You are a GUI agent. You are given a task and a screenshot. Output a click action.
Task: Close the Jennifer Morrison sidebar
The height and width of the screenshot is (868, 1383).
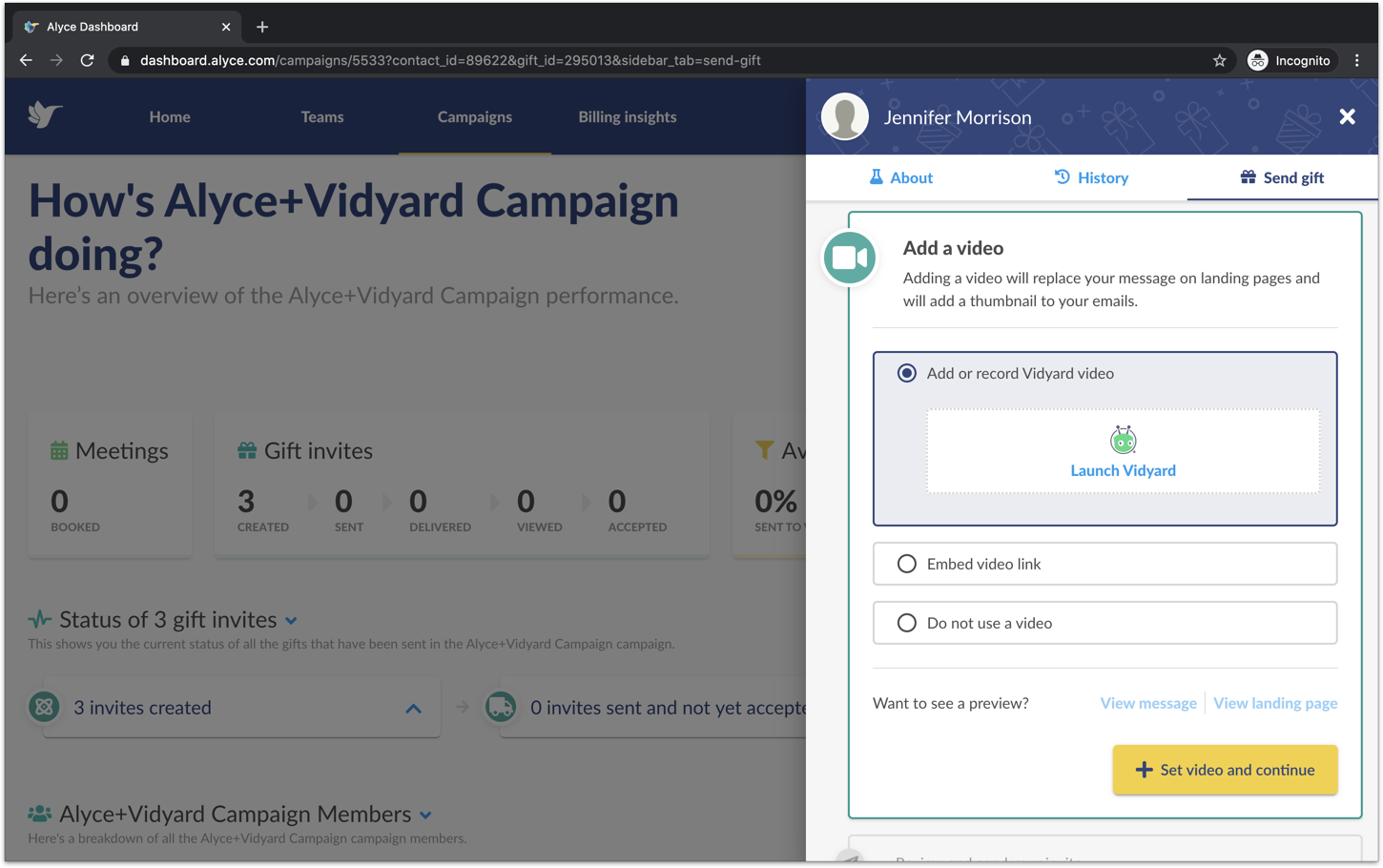(x=1347, y=116)
